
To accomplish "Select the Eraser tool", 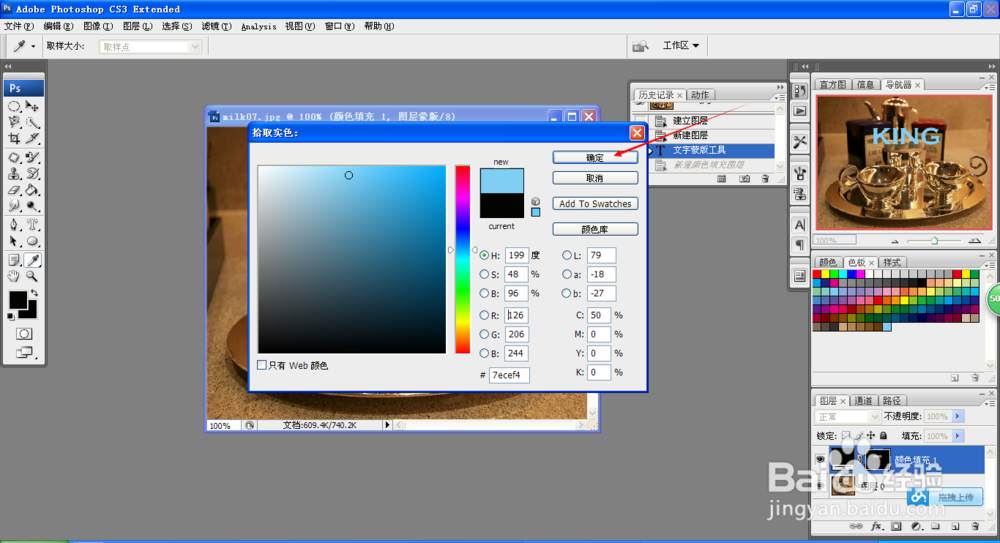I will pyautogui.click(x=14, y=190).
